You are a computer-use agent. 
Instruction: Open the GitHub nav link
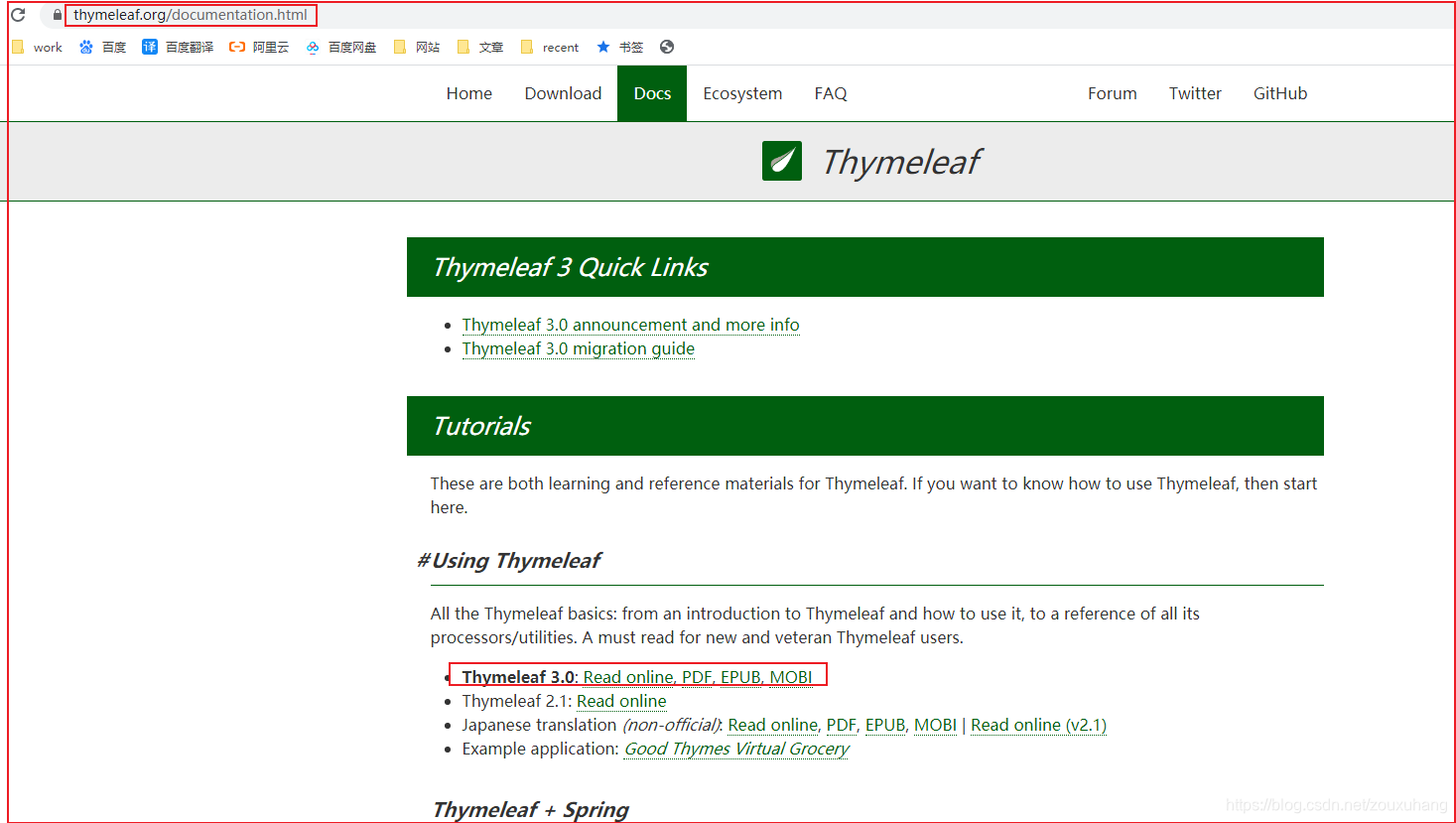[1280, 93]
